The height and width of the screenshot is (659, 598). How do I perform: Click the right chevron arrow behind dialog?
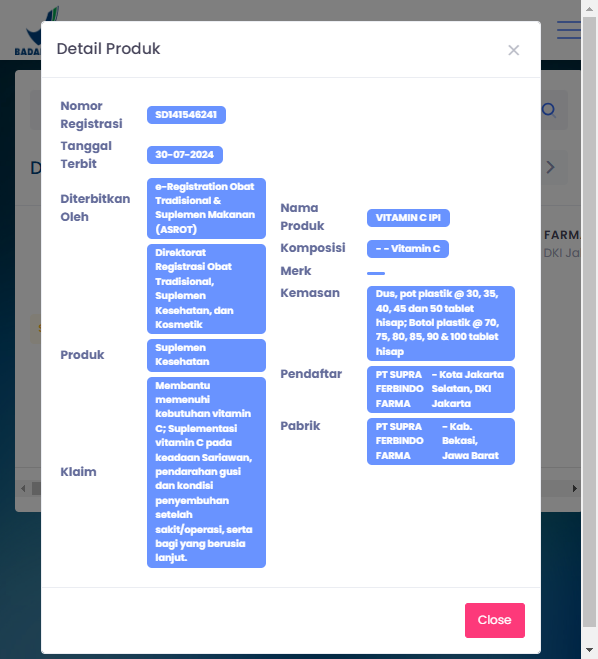click(550, 167)
